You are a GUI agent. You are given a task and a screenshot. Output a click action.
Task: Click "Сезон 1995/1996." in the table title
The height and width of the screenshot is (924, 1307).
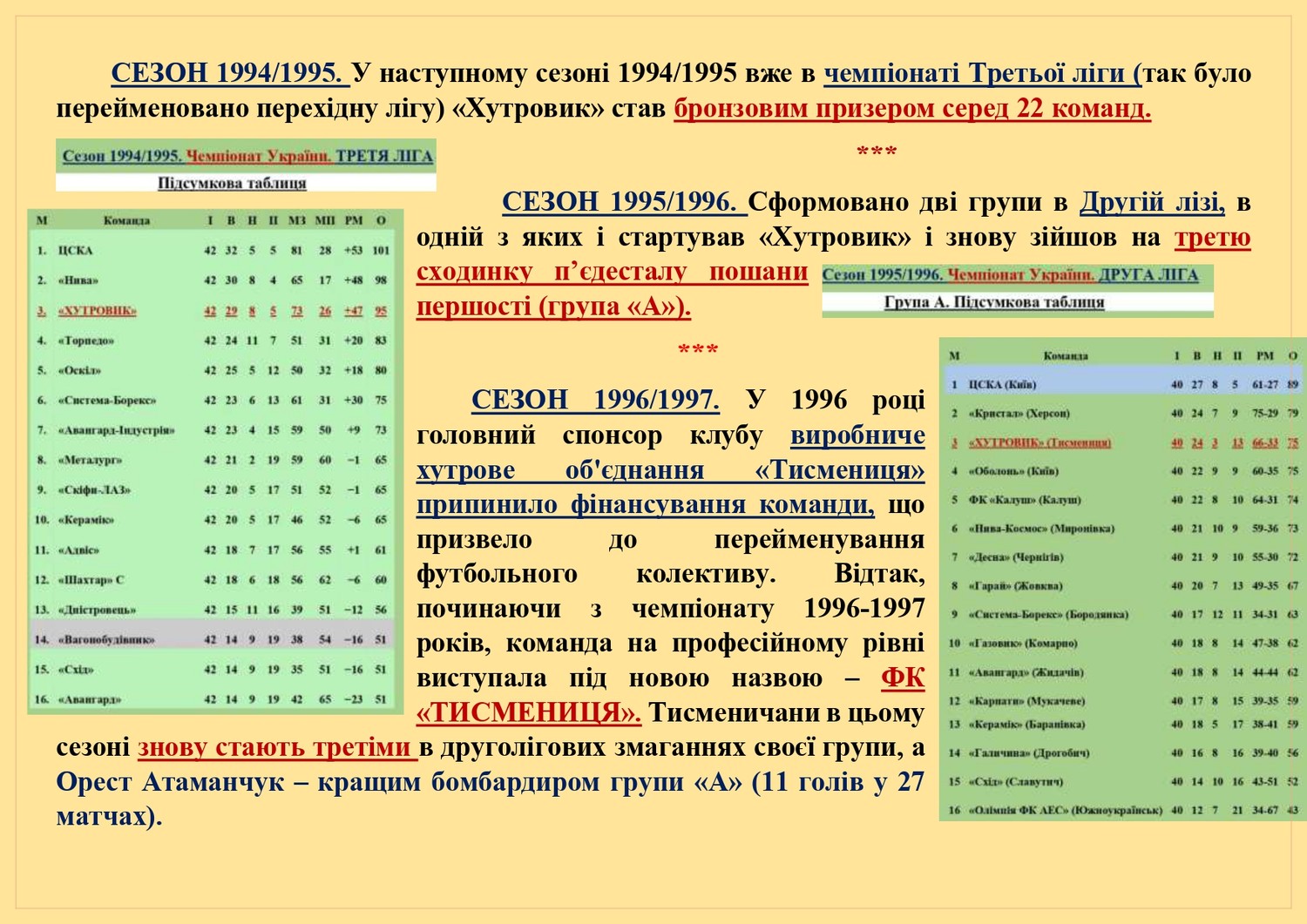884,275
